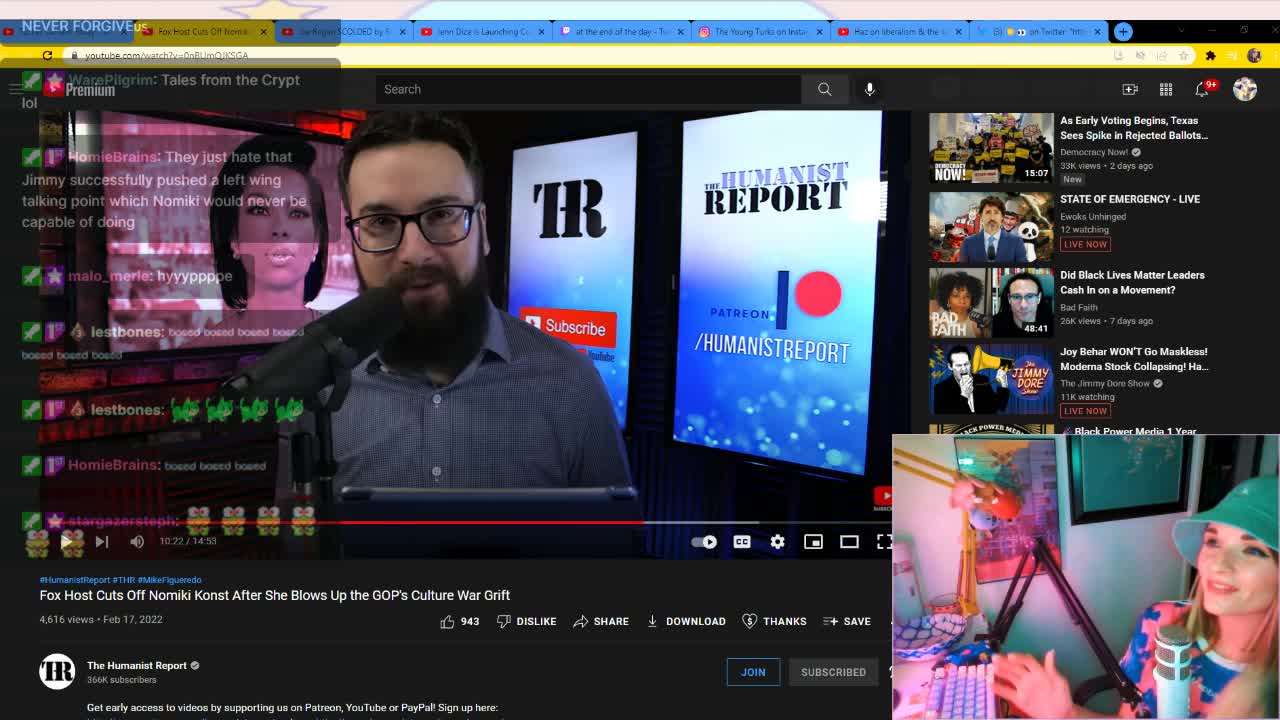This screenshot has height=720, width=1280.
Task: Open the notifications bell
Action: click(x=1203, y=89)
